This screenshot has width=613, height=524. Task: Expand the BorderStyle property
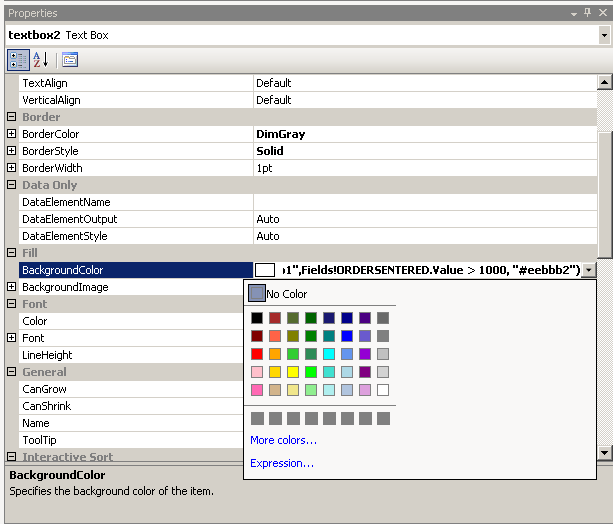[12, 151]
